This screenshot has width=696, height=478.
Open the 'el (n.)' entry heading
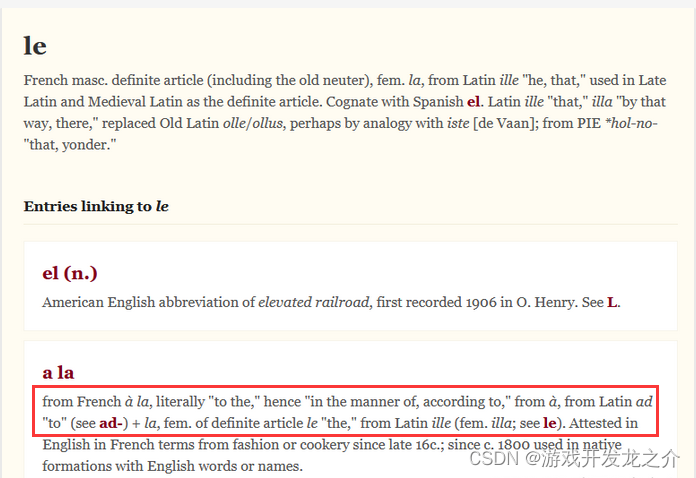coord(70,273)
